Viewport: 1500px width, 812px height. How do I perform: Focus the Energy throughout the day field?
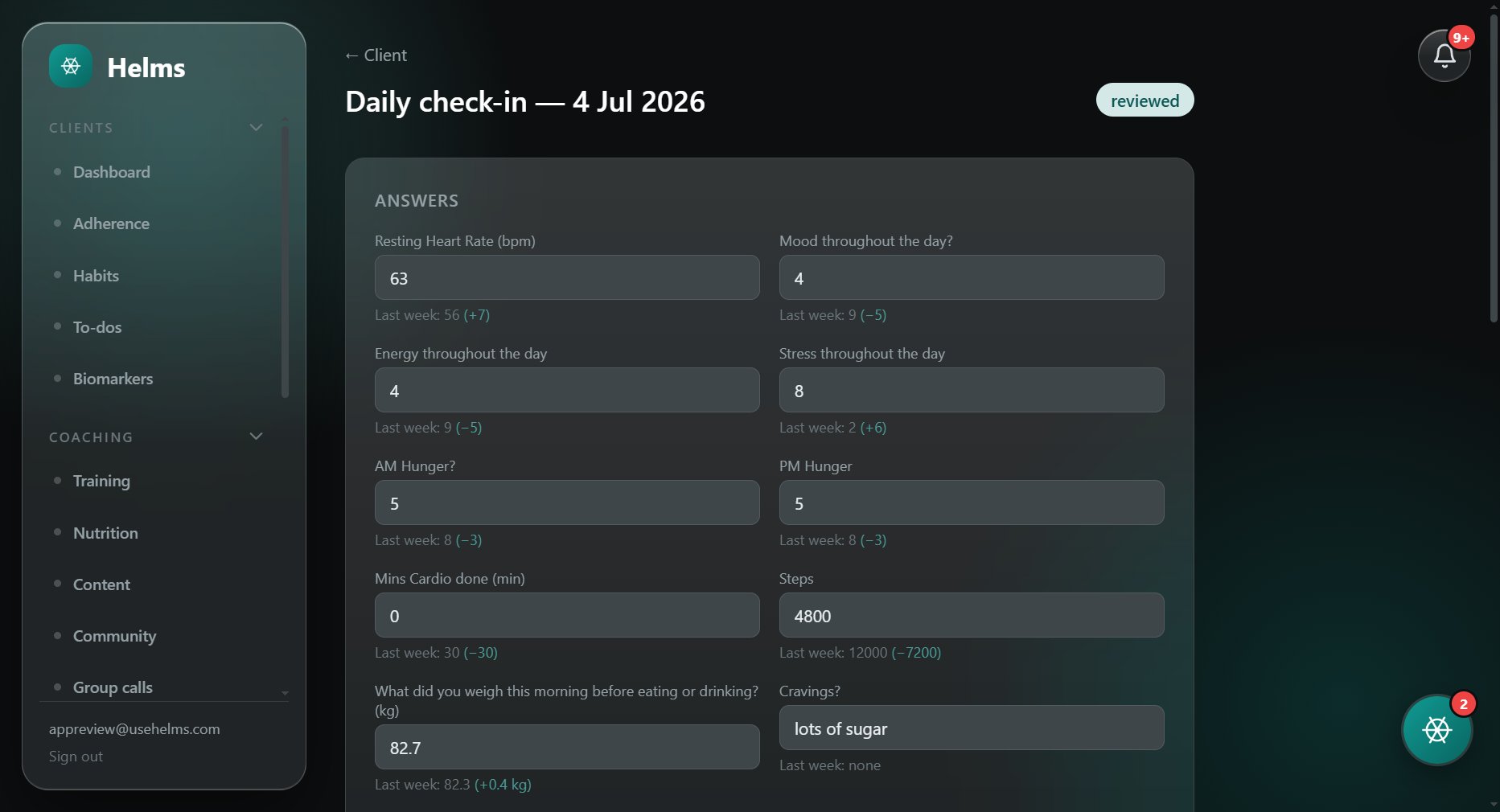tap(567, 391)
